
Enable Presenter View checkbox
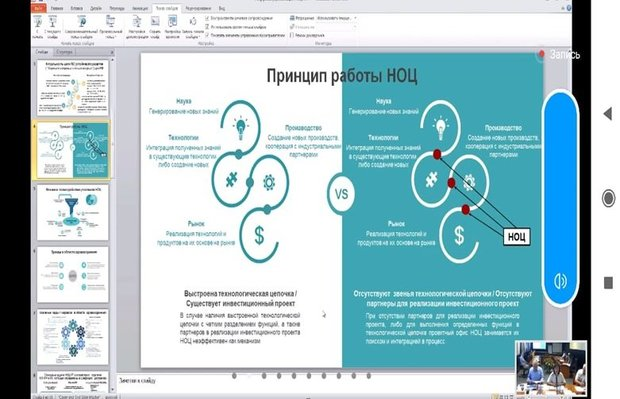(x=292, y=35)
